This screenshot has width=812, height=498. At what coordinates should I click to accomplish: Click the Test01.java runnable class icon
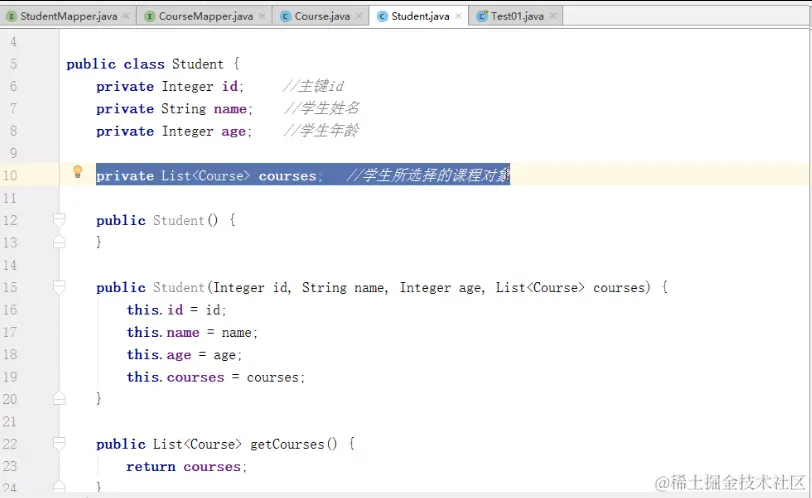point(482,17)
